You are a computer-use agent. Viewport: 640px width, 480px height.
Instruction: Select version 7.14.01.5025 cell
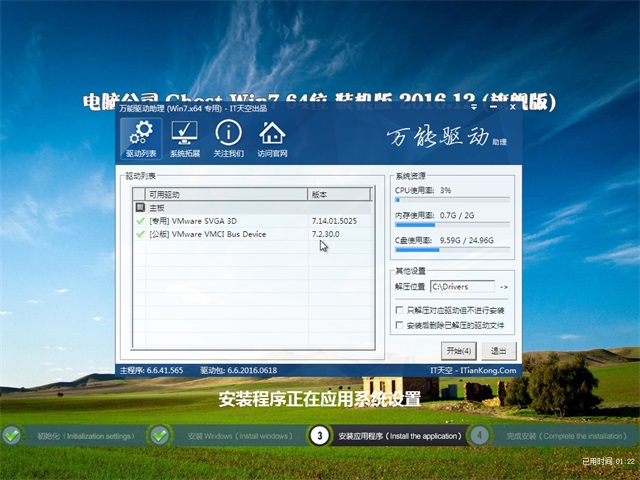pyautogui.click(x=334, y=221)
